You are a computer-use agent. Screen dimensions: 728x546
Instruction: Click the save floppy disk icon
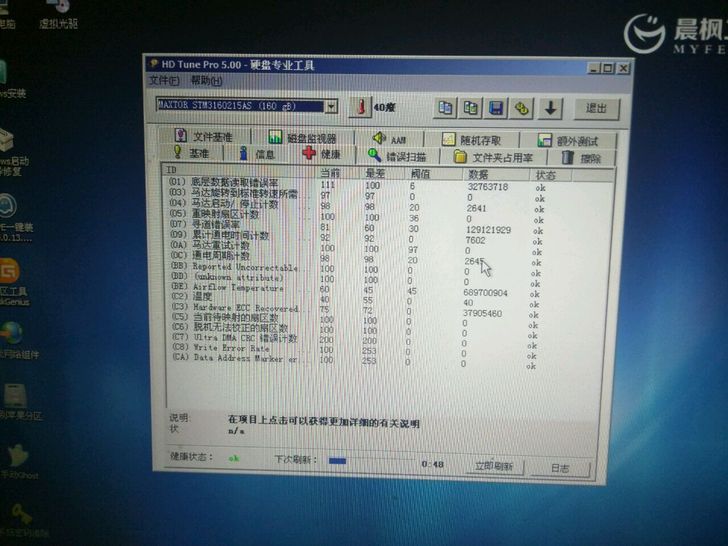tap(496, 109)
